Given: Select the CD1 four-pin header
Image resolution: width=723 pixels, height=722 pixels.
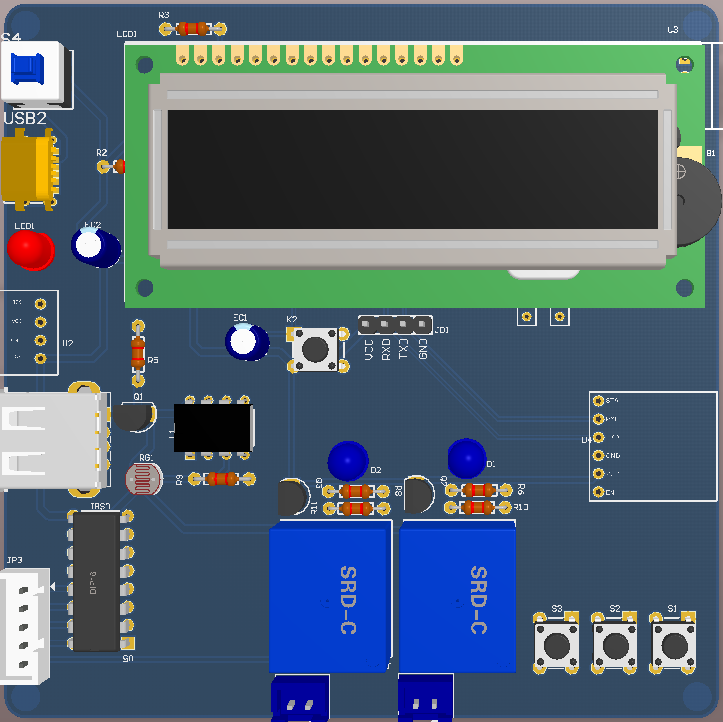Looking at the screenshot, I should pos(395,324).
